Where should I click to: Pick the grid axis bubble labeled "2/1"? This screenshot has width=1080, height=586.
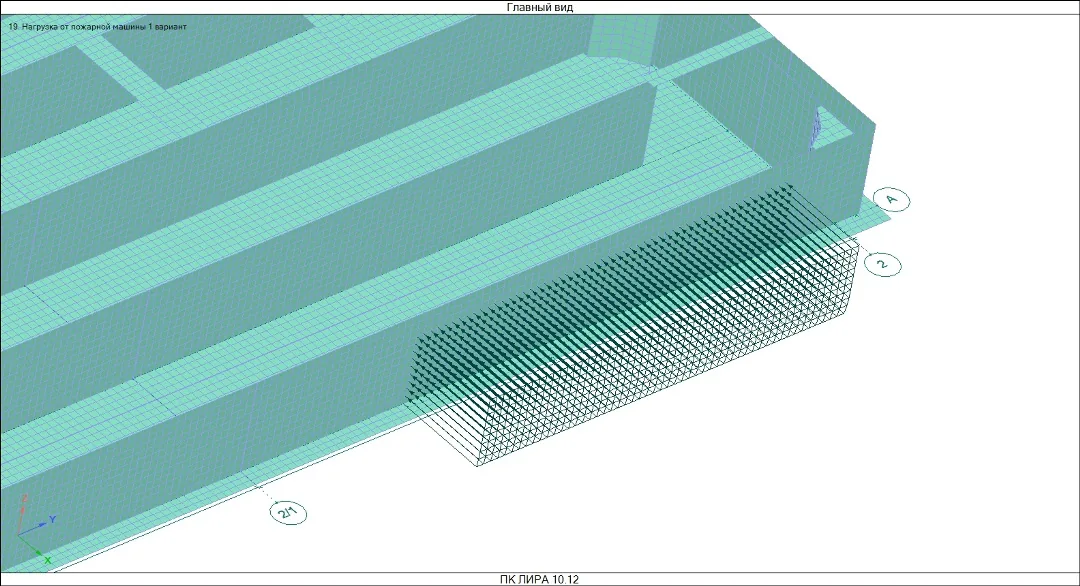288,513
